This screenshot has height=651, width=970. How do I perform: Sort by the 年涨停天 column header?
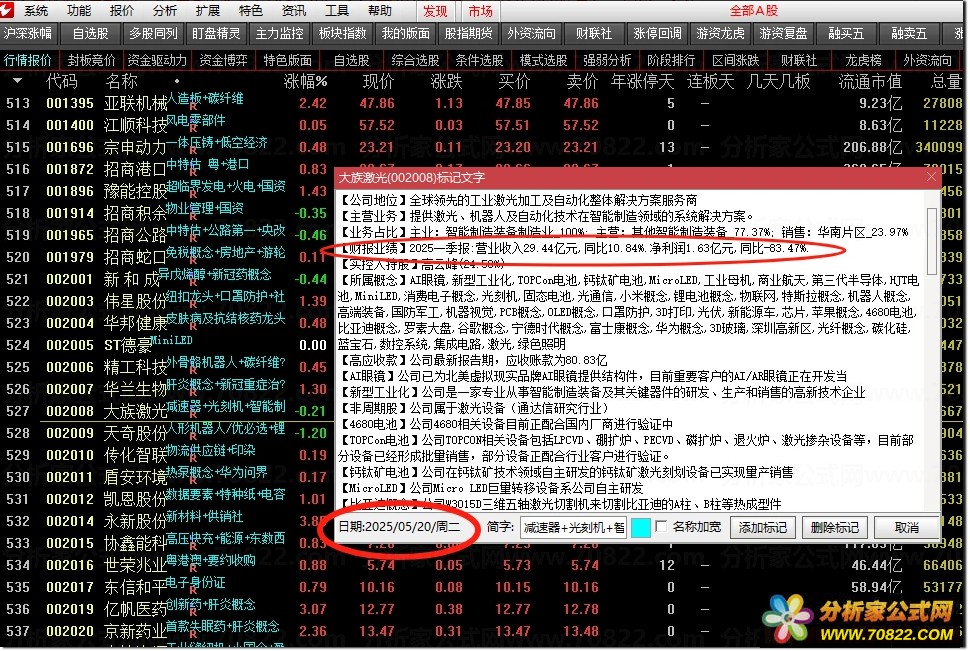pos(643,81)
